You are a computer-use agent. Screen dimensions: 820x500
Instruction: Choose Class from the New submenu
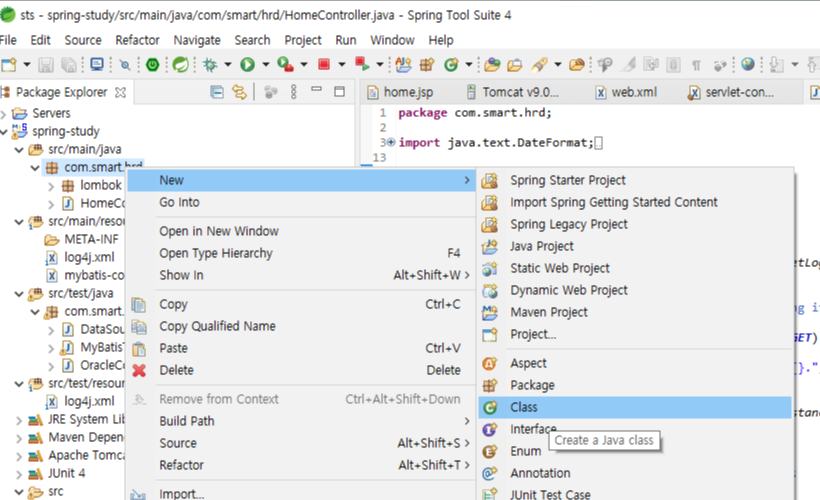635,407
